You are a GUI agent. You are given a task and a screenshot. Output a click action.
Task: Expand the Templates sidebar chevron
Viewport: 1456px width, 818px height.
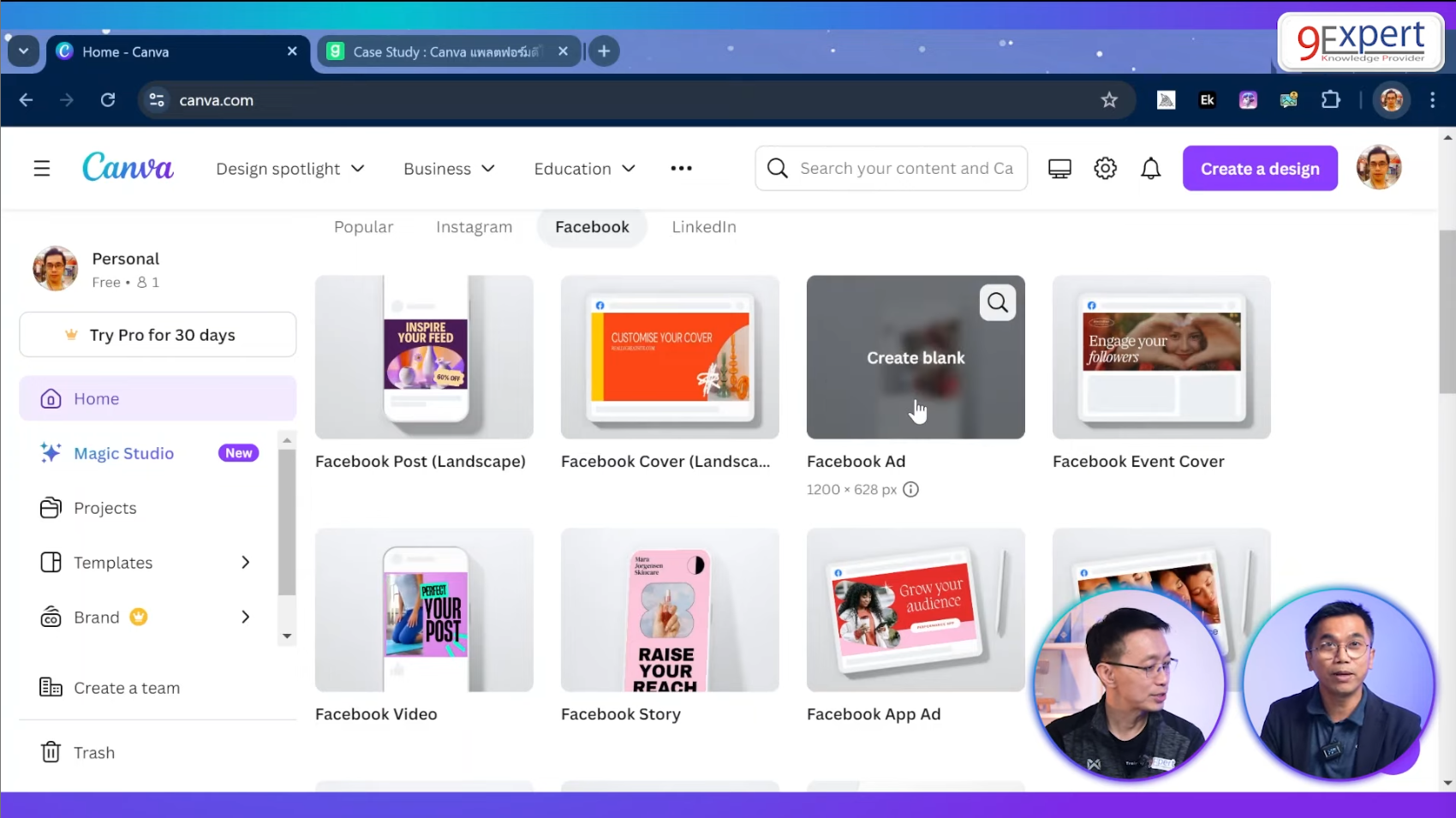pyautogui.click(x=245, y=562)
